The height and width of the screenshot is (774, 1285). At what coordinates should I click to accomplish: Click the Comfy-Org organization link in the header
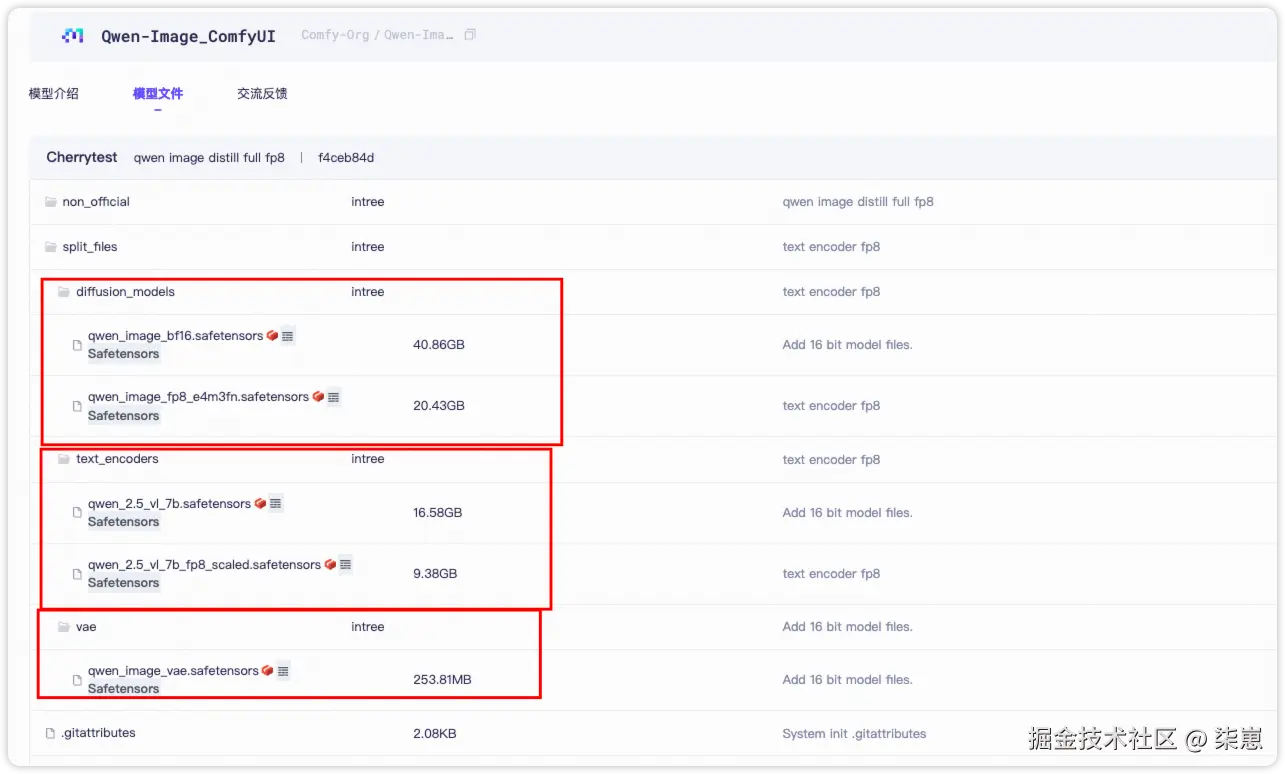tap(335, 35)
